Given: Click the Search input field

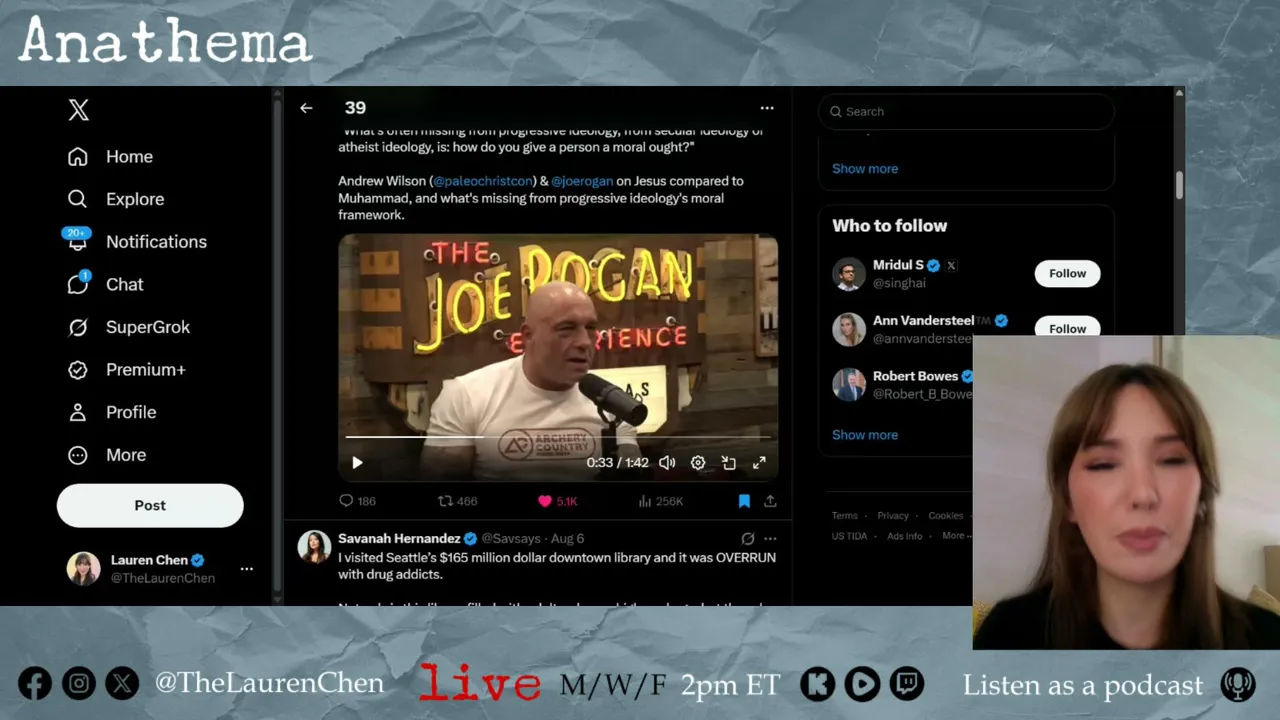Looking at the screenshot, I should [x=966, y=112].
